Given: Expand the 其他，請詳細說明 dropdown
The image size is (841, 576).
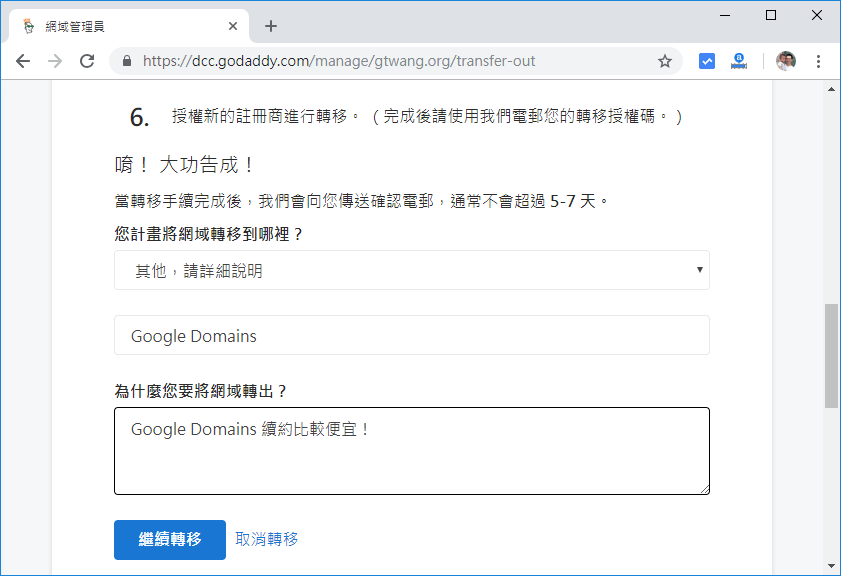Looking at the screenshot, I should click(x=411, y=270).
